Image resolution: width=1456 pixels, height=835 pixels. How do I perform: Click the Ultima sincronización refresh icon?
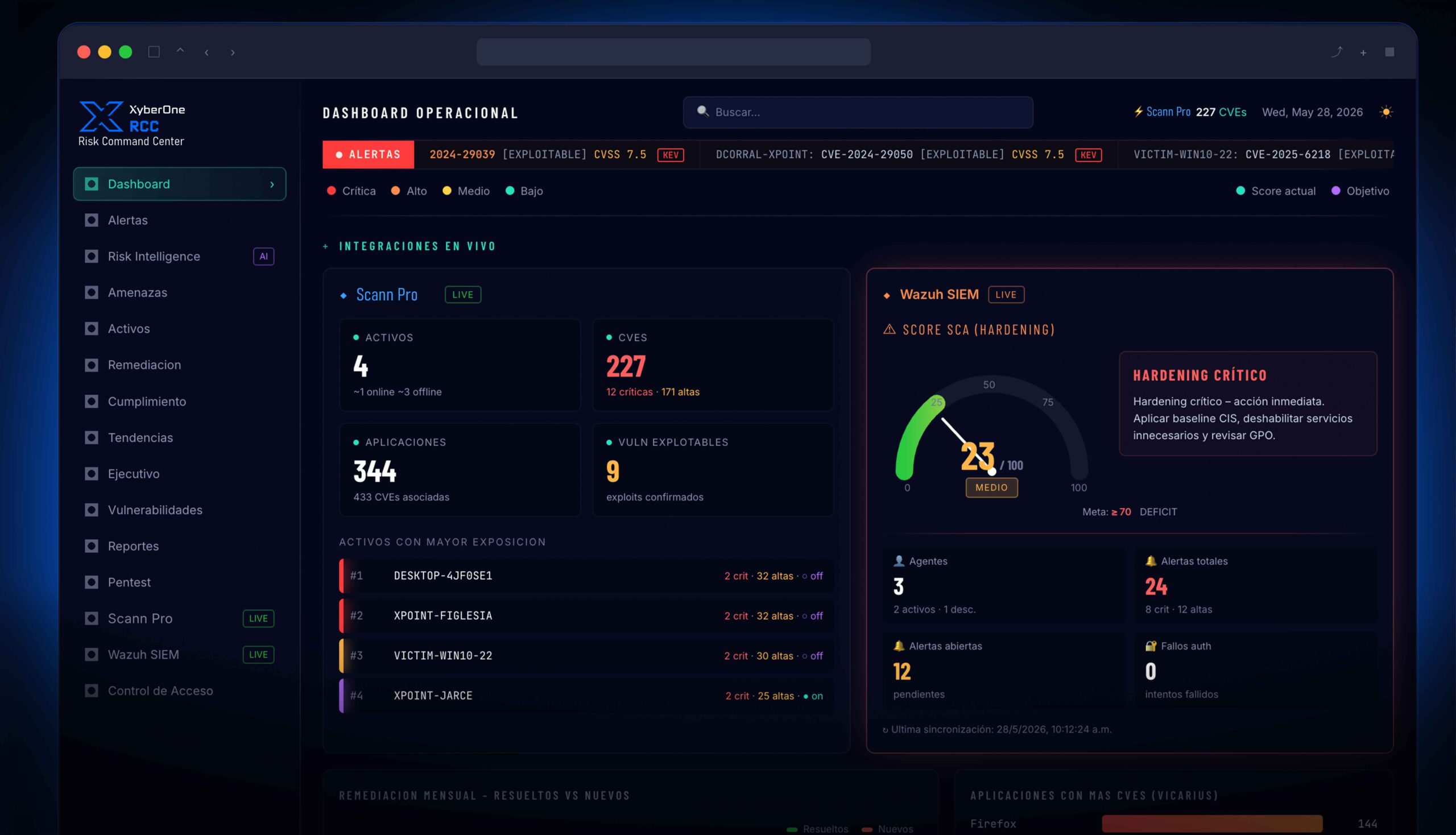pyautogui.click(x=886, y=730)
